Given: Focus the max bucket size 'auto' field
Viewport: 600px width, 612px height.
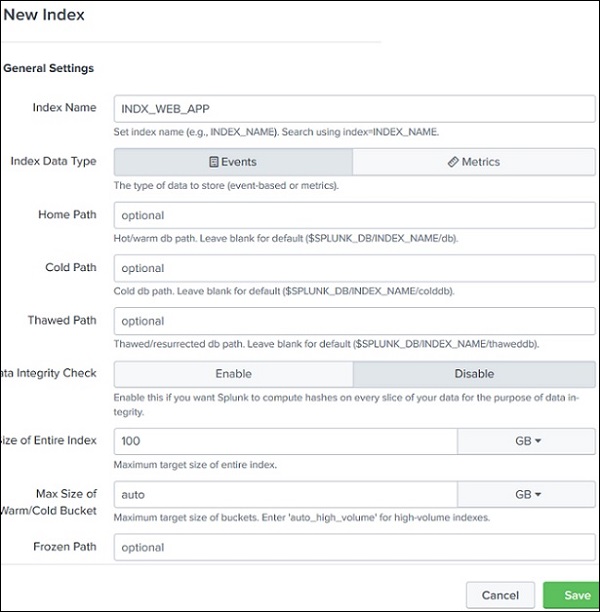Looking at the screenshot, I should (x=285, y=494).
